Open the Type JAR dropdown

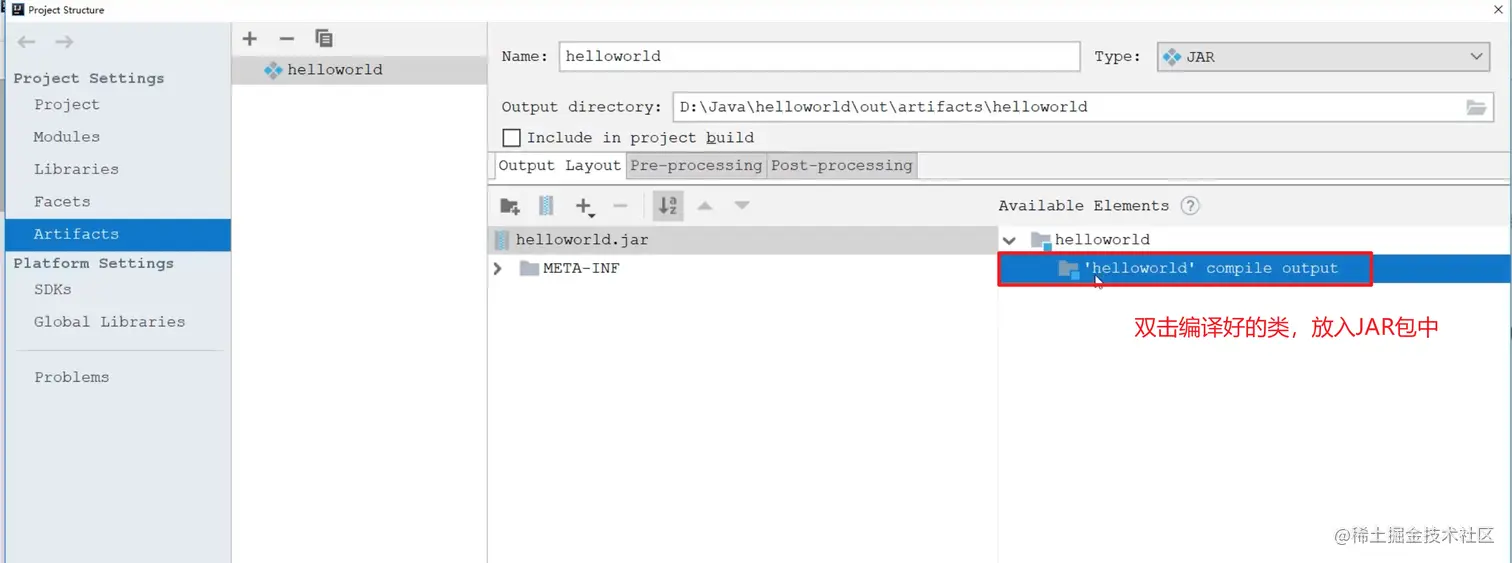tap(1323, 57)
